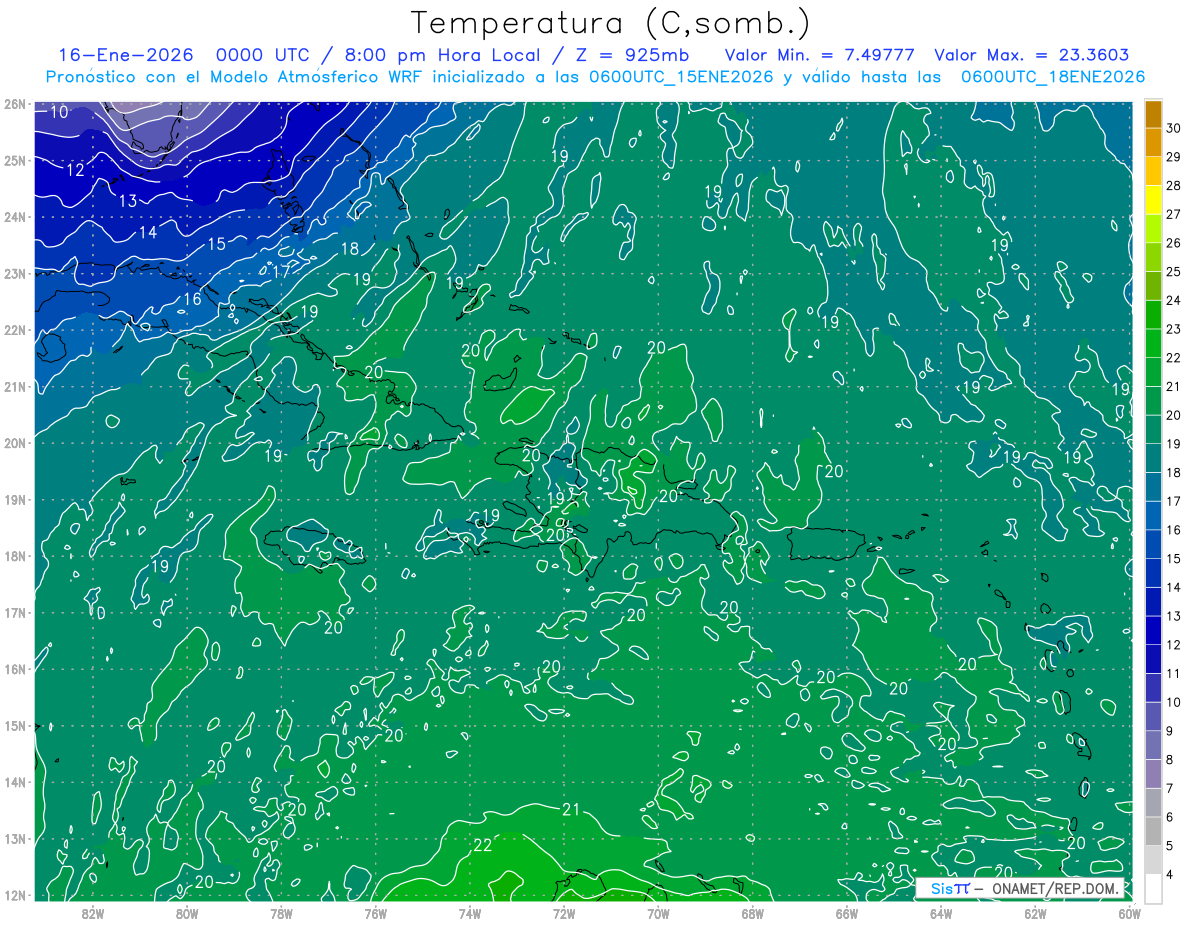Click the bright green swatch between 22 and 23
Viewport: 1200px width, 927px height.
(1153, 343)
